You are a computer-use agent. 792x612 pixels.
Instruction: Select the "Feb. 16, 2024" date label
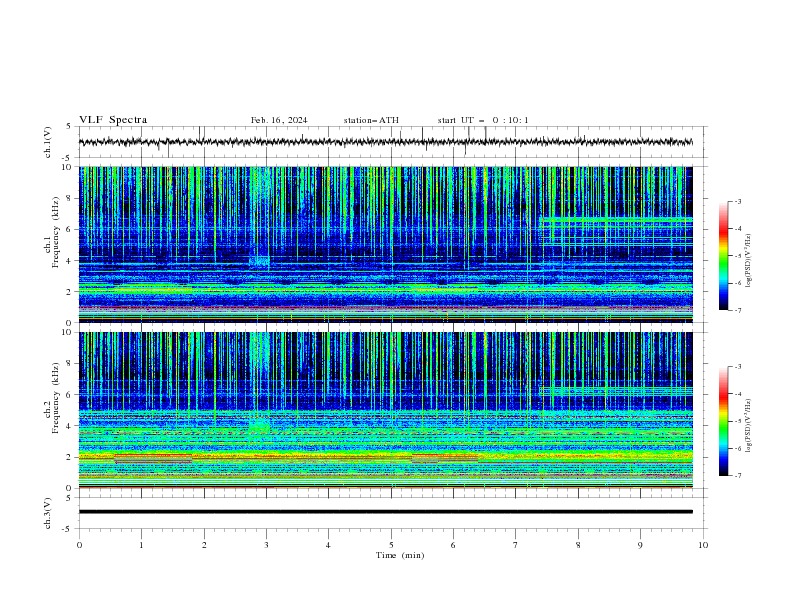(279, 120)
